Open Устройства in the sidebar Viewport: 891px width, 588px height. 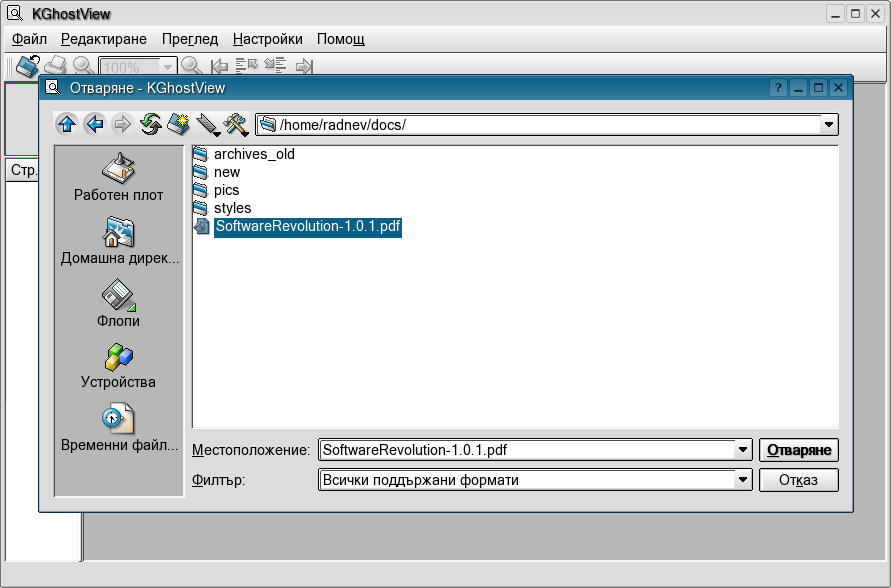[x=118, y=365]
